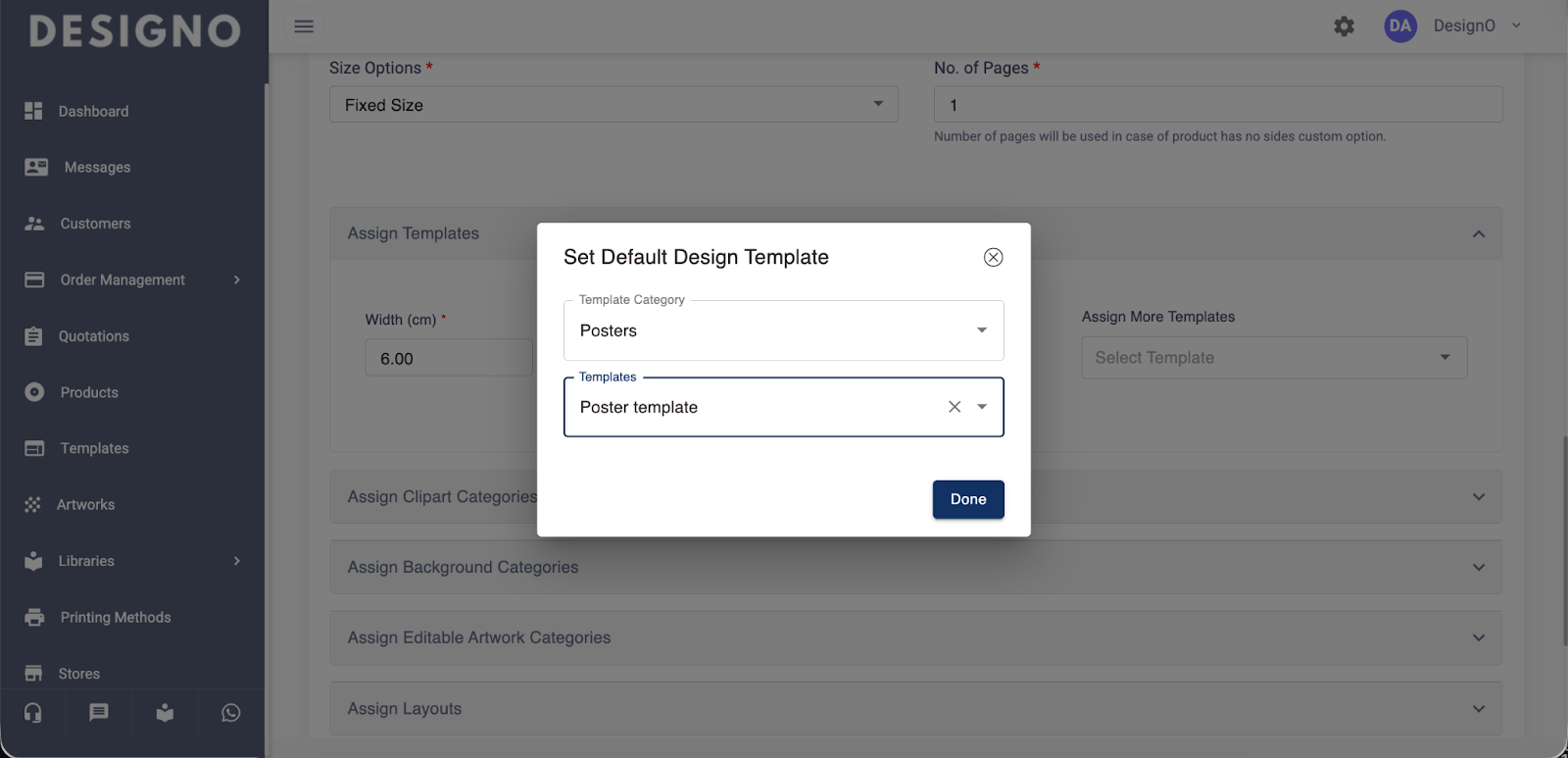Open the Templates dropdown arrow
Viewport: 1568px width, 758px height.
[x=982, y=407]
